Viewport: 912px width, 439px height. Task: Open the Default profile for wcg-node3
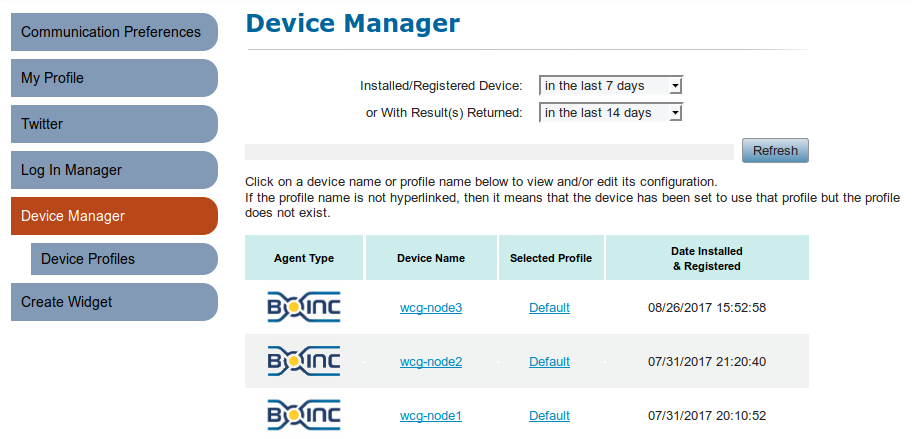pos(550,308)
